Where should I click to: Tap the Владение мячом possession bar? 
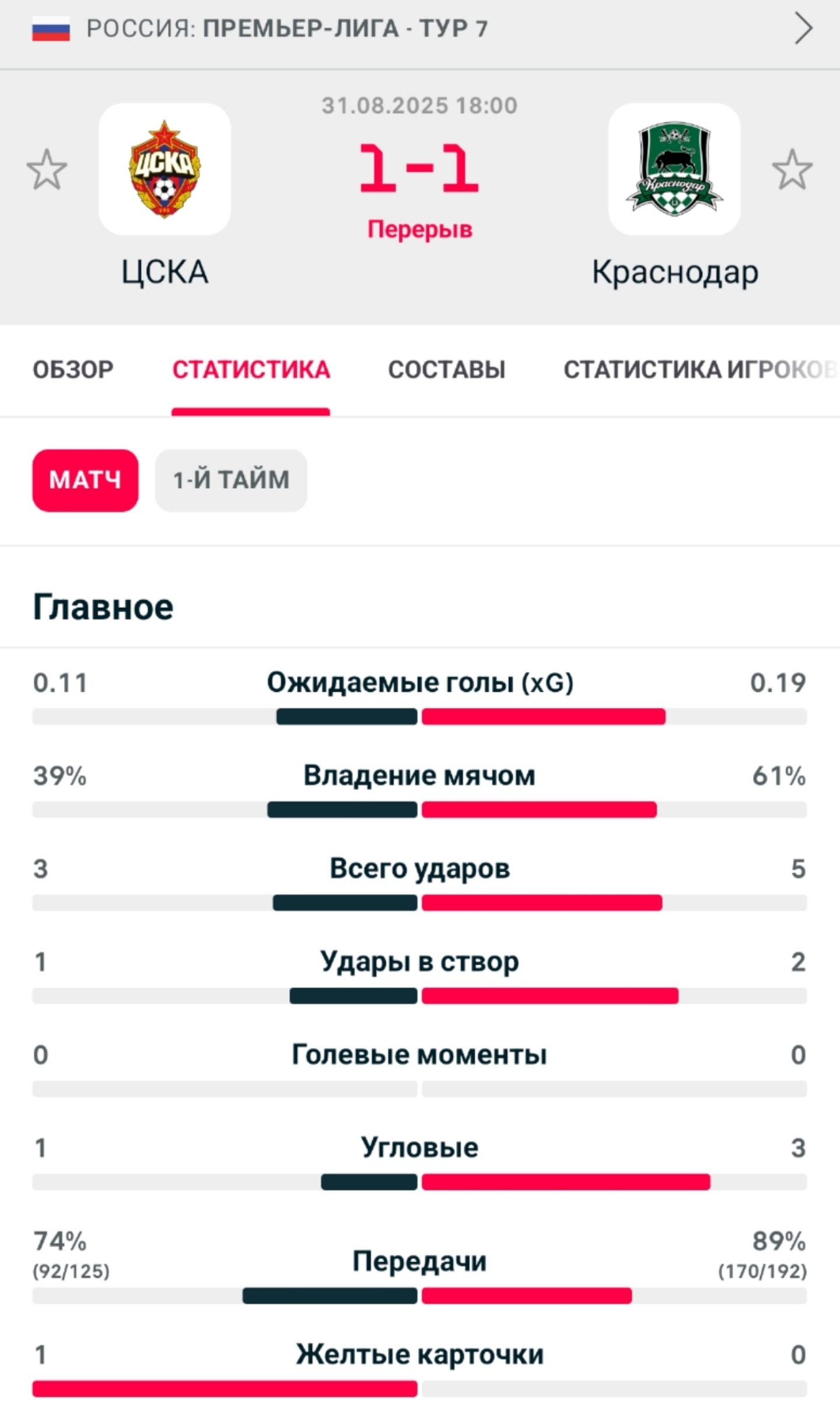point(419,810)
